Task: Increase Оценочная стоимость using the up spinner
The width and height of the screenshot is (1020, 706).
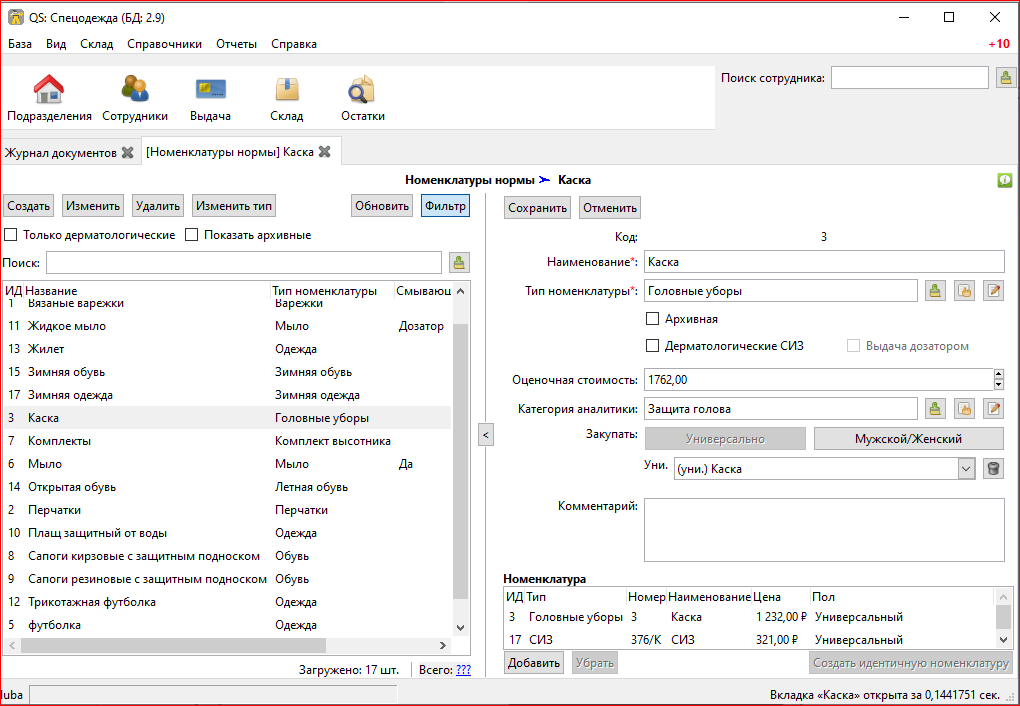Action: tap(998, 375)
